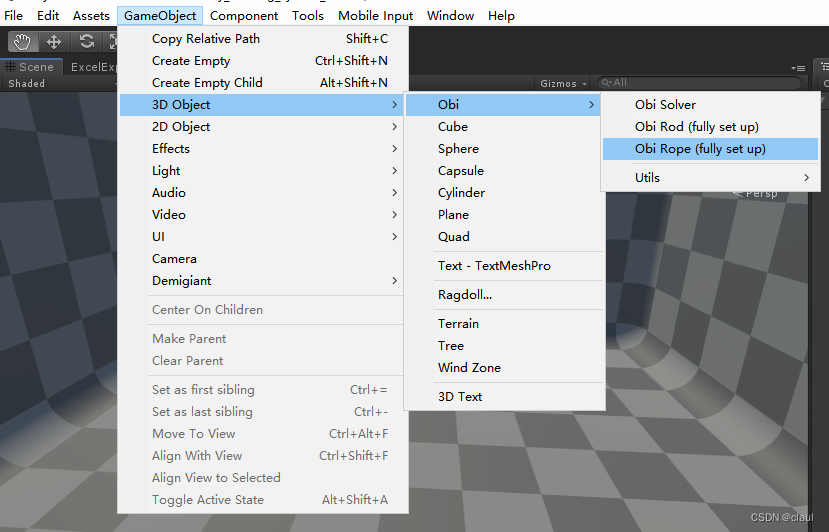
Task: Choose Obi Solver
Action: point(711,105)
